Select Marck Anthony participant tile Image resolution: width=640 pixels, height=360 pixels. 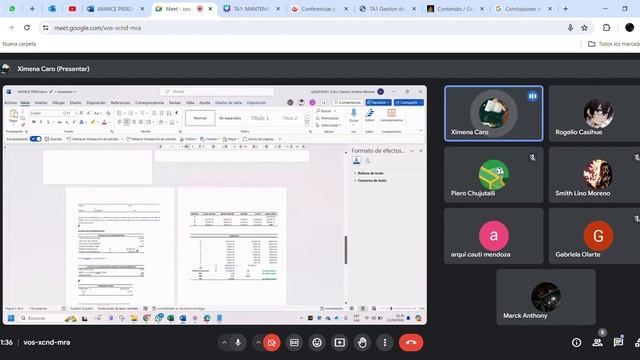coord(546,297)
